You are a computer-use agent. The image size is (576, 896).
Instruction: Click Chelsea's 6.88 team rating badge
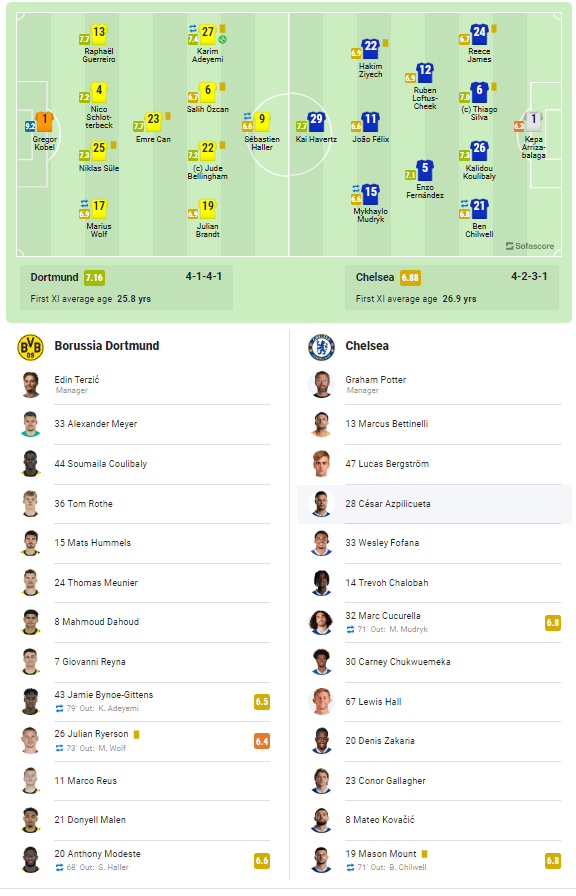(x=410, y=278)
